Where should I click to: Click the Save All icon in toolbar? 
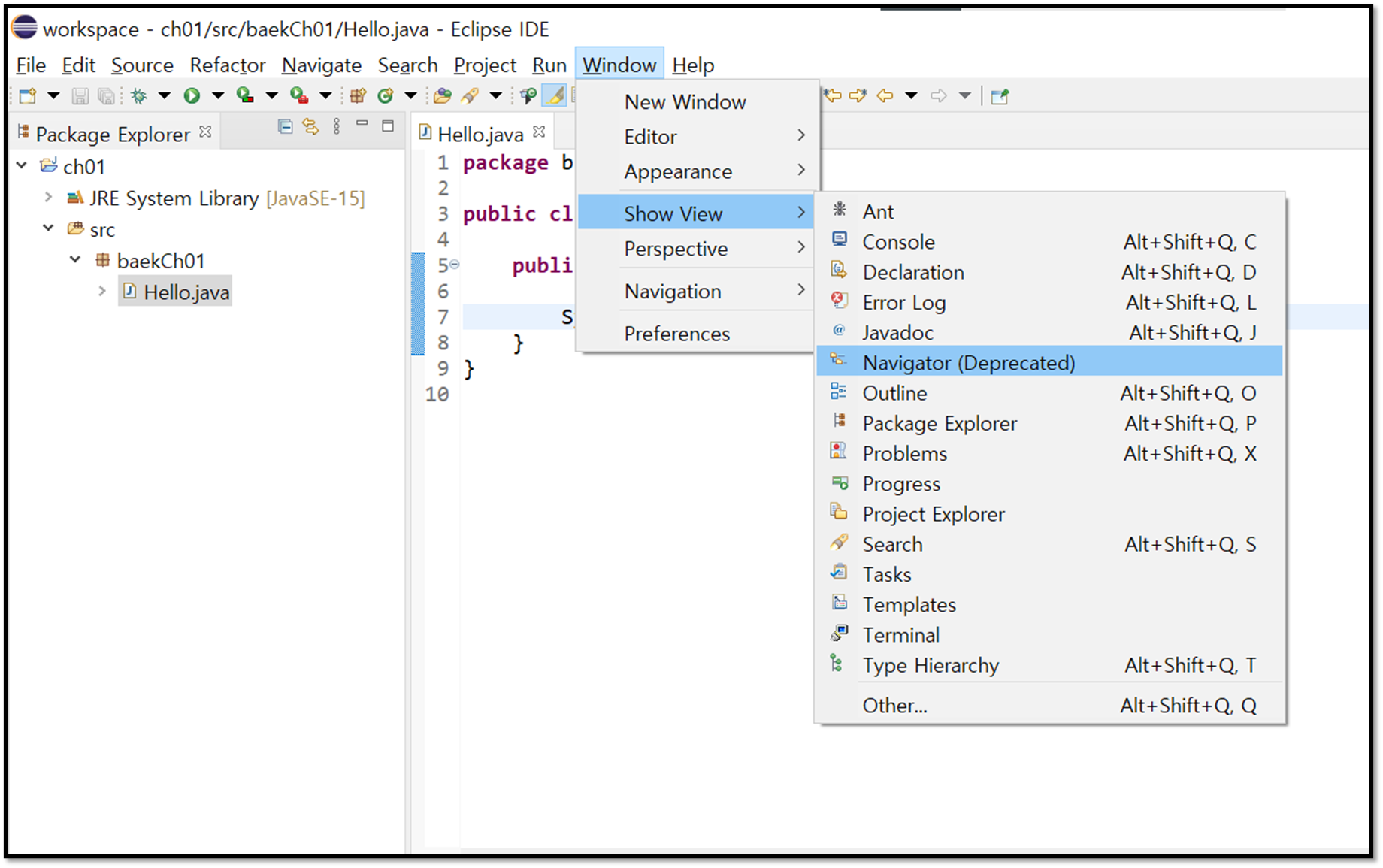point(107,95)
